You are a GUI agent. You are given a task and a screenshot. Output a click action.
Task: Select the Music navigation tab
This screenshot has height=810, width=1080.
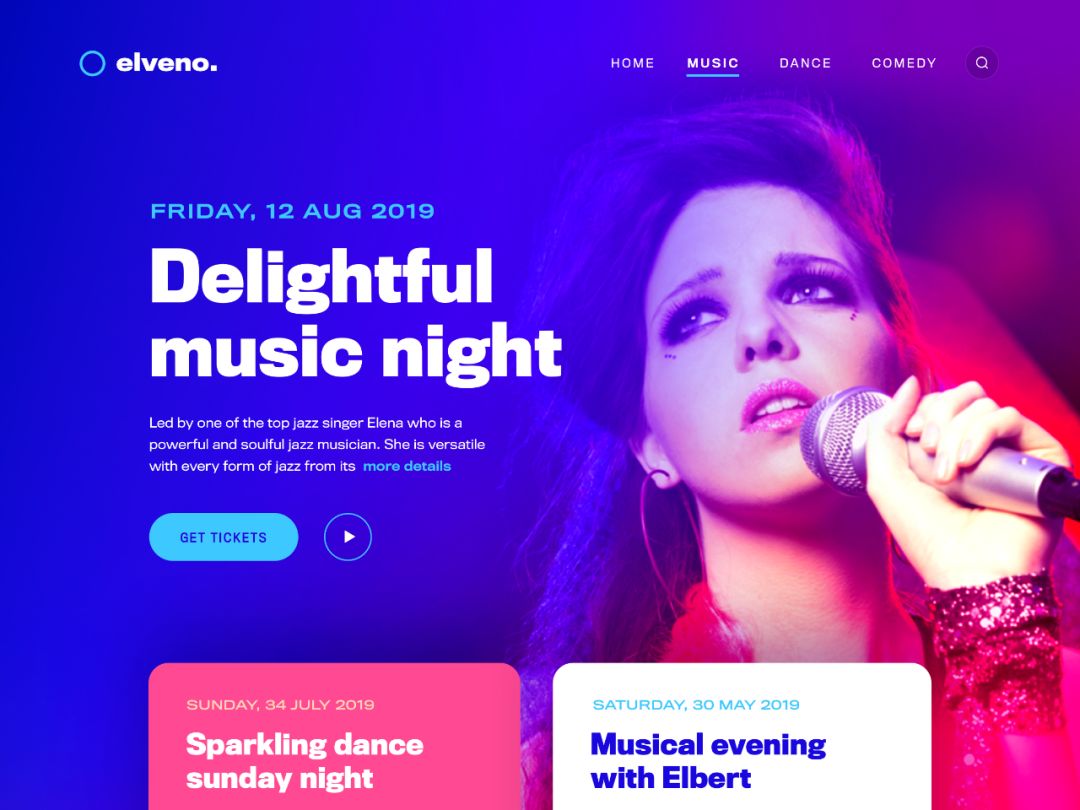click(x=713, y=63)
